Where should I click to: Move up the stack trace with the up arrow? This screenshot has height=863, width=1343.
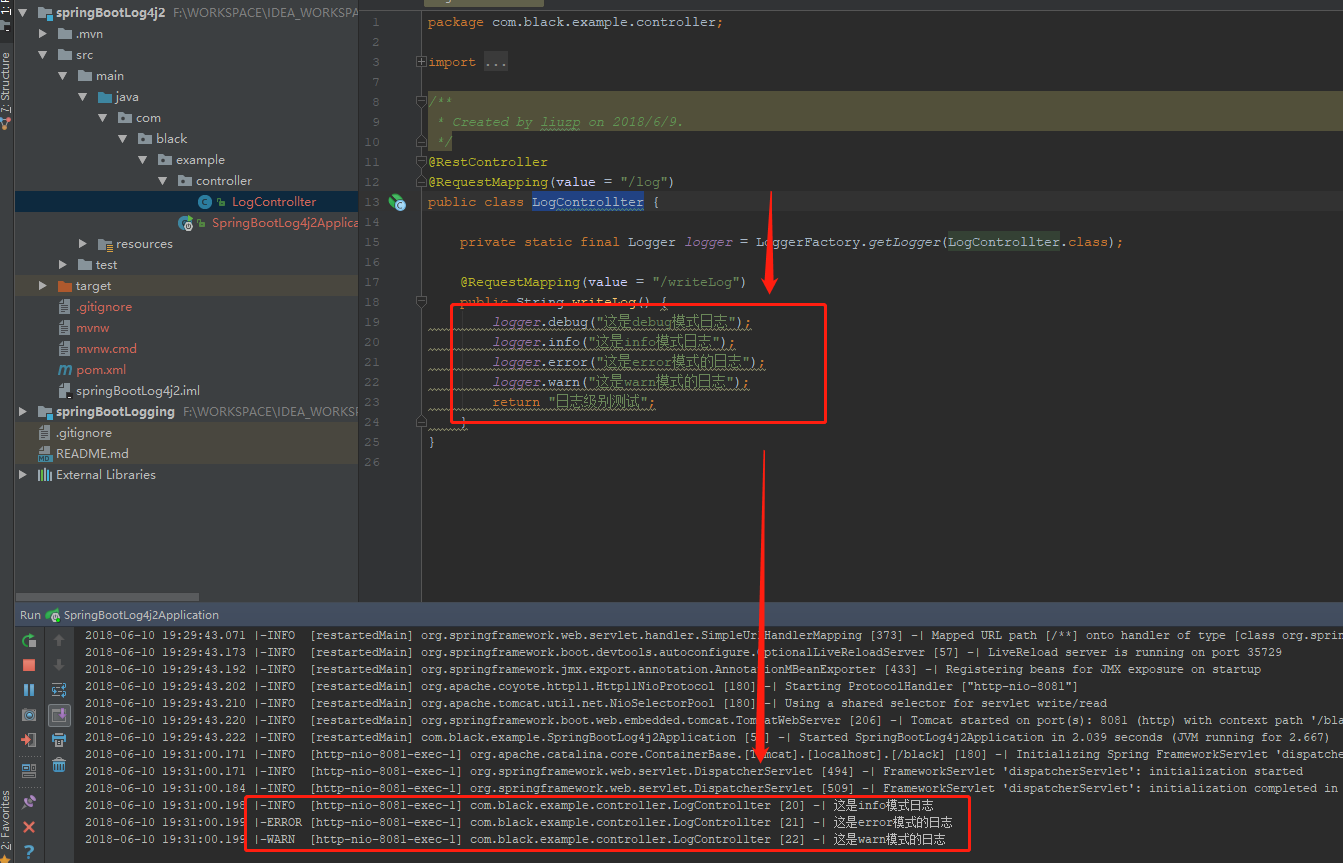[59, 640]
